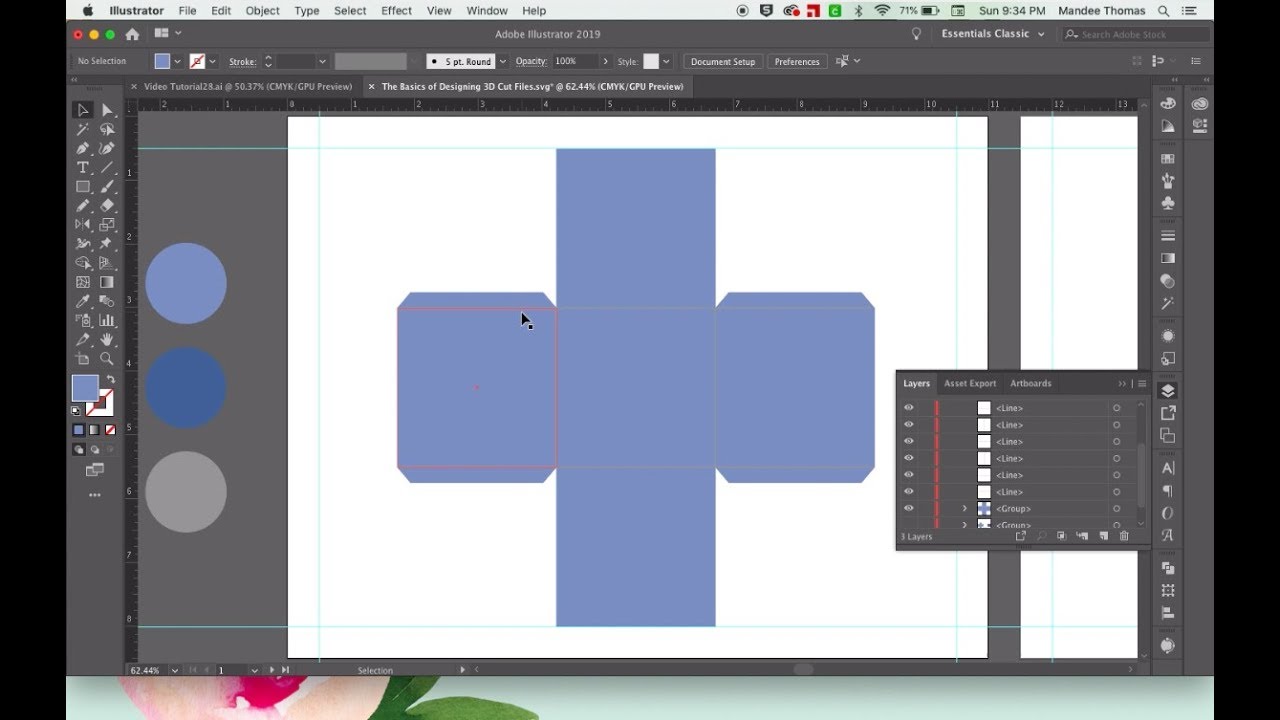Viewport: 1280px width, 720px height.
Task: Click Fill color box in toolbar
Action: coord(84,388)
